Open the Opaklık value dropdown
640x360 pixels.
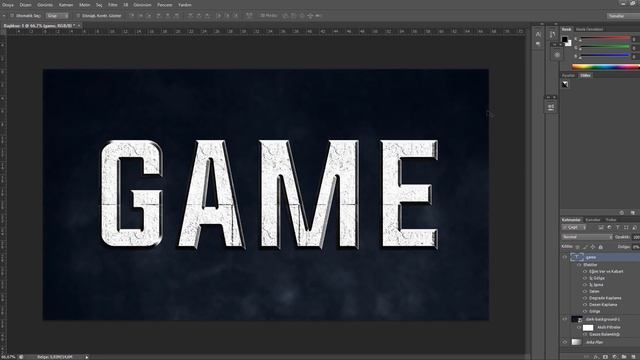(x=636, y=237)
